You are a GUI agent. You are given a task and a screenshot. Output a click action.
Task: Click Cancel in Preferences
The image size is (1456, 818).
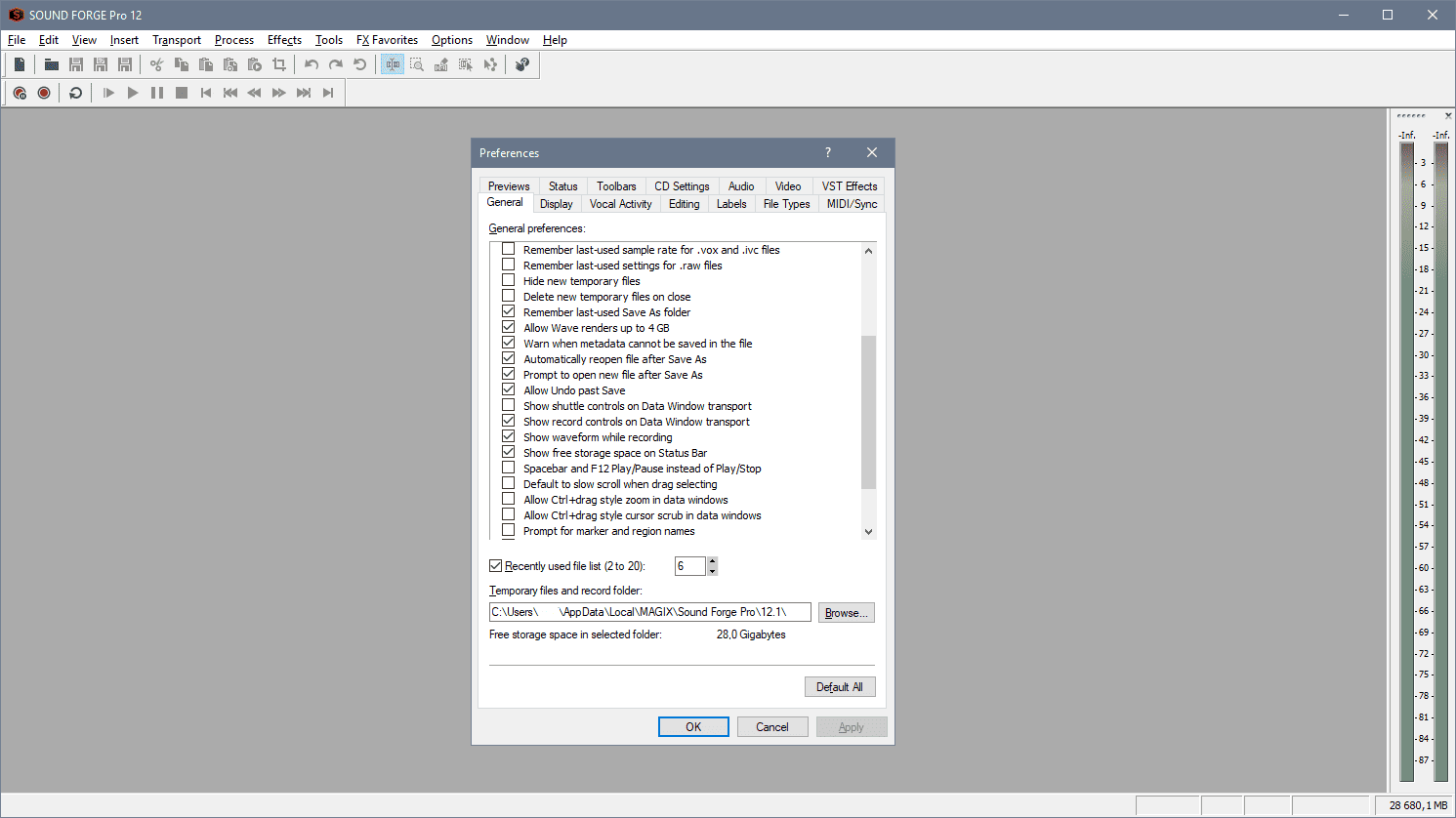tap(772, 727)
